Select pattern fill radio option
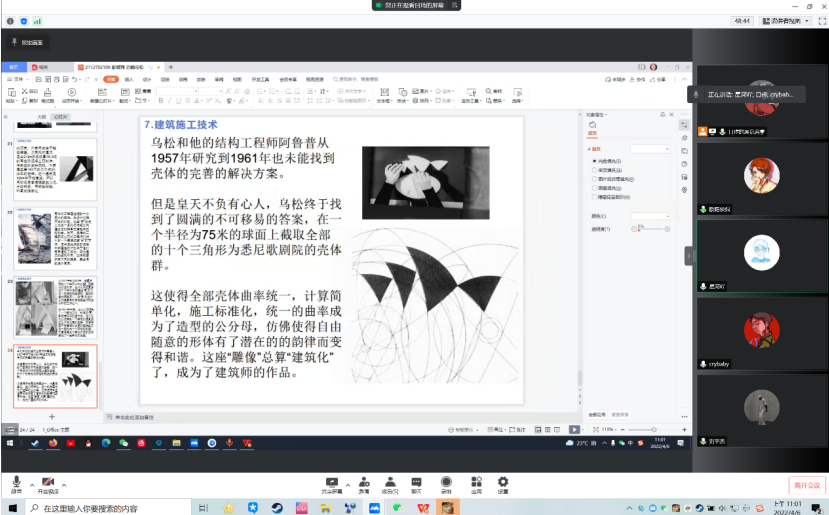 click(x=595, y=188)
